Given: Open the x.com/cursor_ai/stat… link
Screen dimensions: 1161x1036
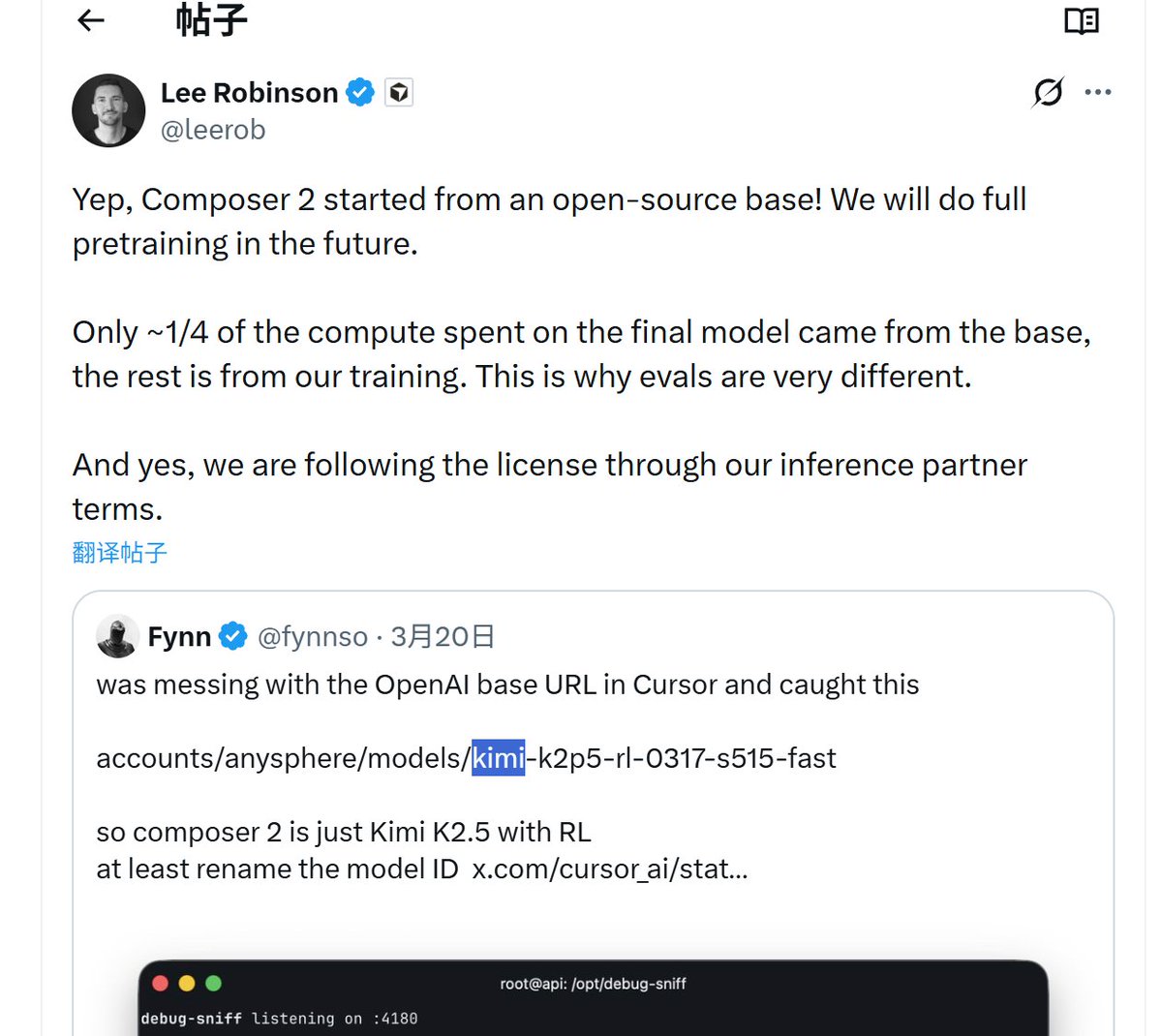Looking at the screenshot, I should tap(610, 868).
